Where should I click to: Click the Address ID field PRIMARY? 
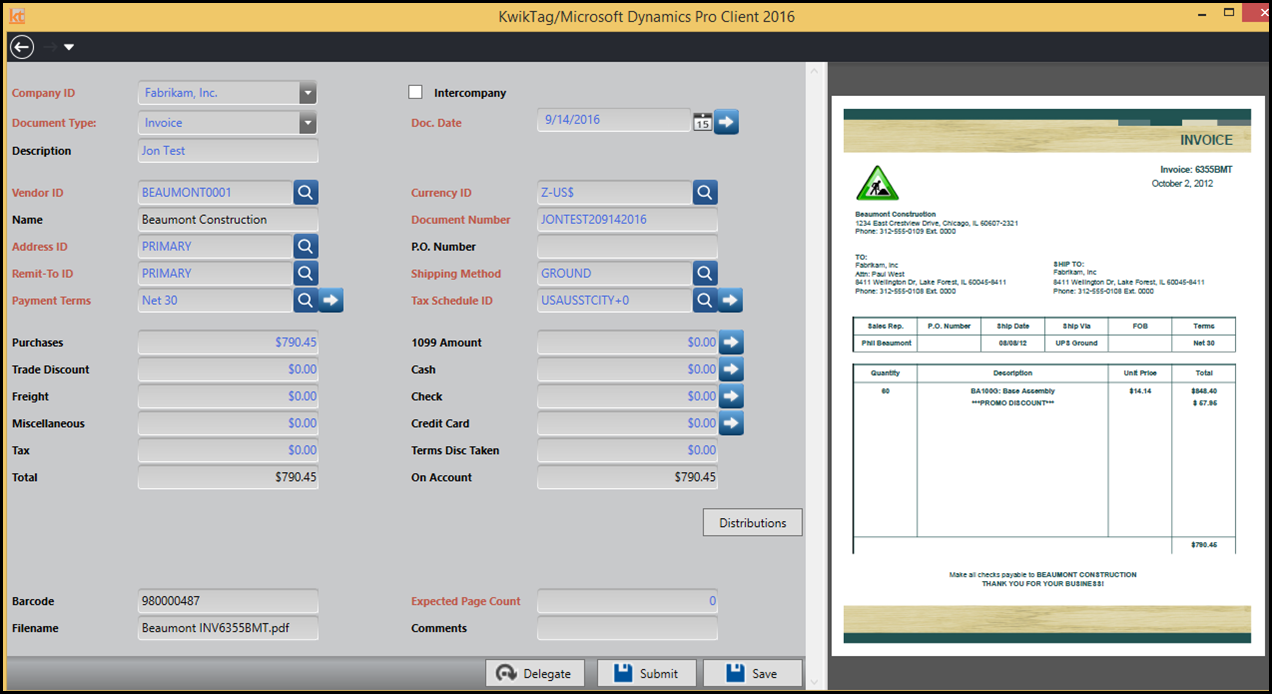click(215, 246)
